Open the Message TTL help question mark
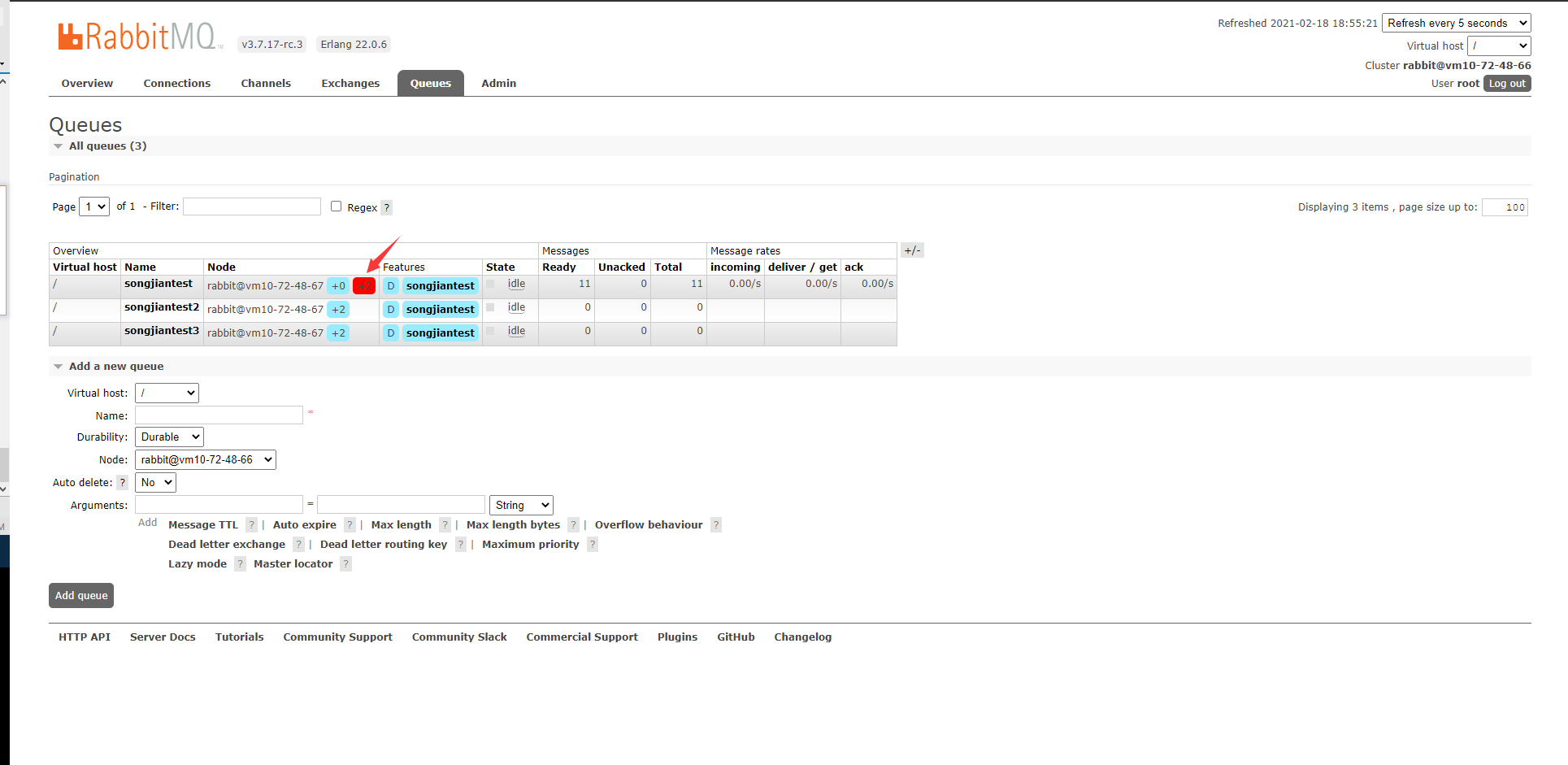This screenshot has width=1568, height=765. click(x=251, y=525)
